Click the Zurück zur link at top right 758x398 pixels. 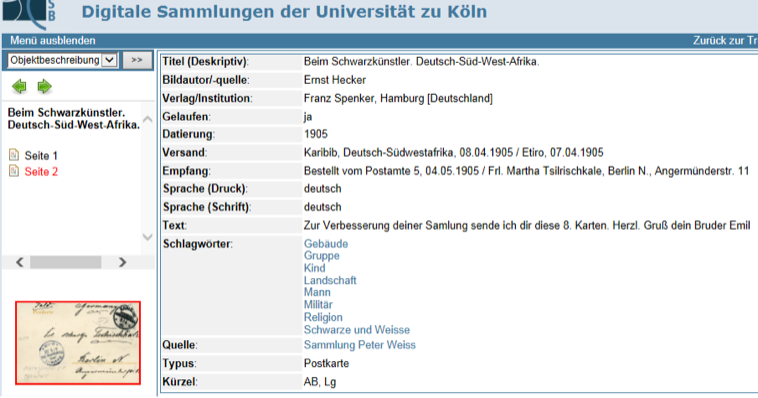click(x=725, y=41)
